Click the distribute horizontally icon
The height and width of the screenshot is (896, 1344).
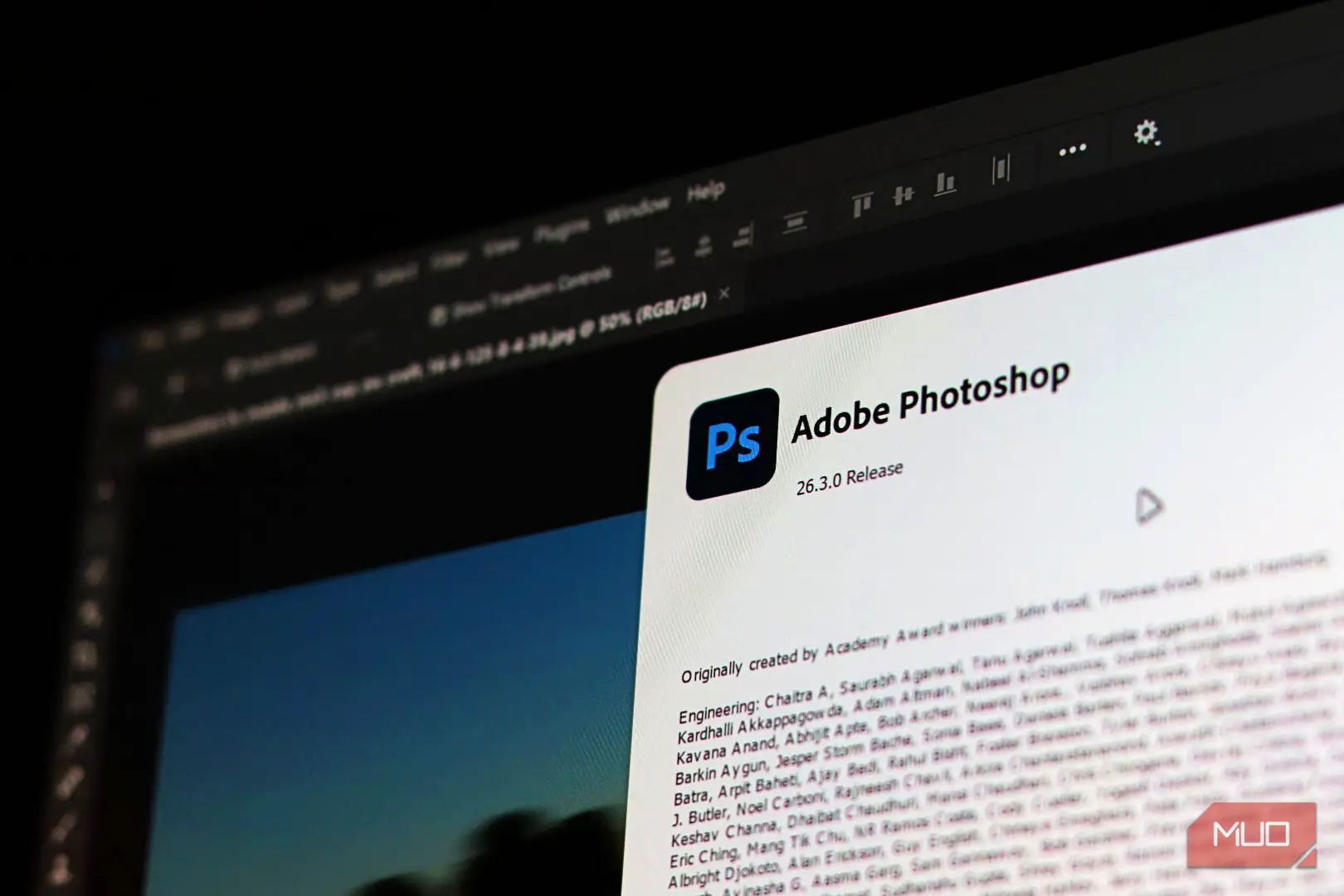1001,169
